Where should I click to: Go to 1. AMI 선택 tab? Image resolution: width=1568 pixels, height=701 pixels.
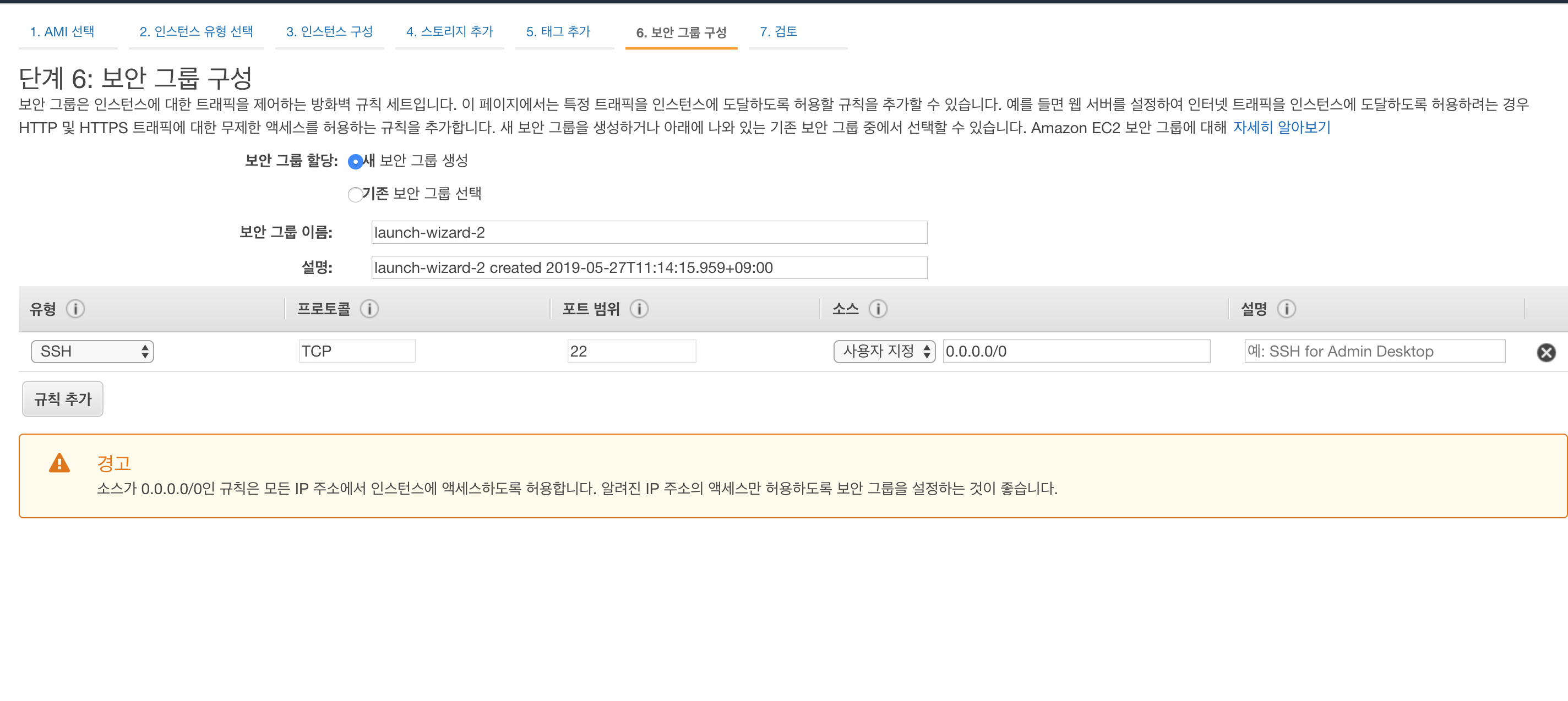click(x=62, y=32)
